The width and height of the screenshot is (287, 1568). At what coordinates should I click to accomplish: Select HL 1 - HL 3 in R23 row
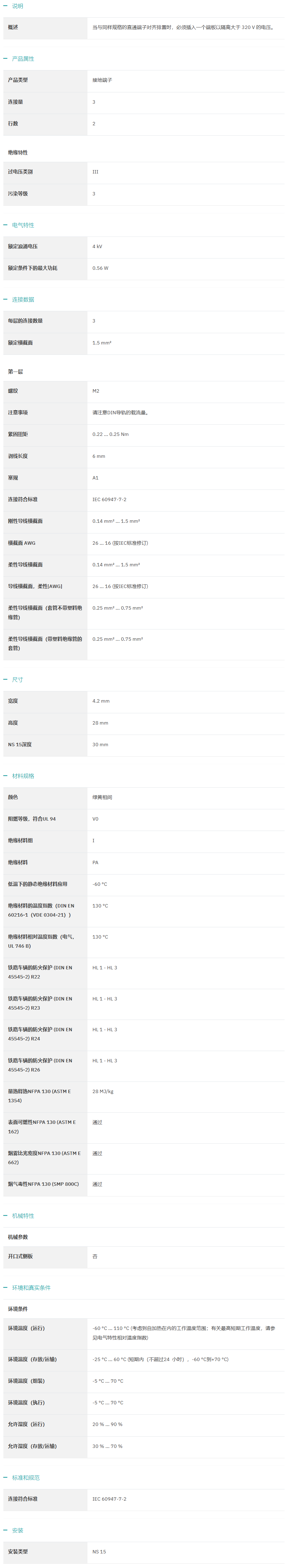[x=105, y=998]
